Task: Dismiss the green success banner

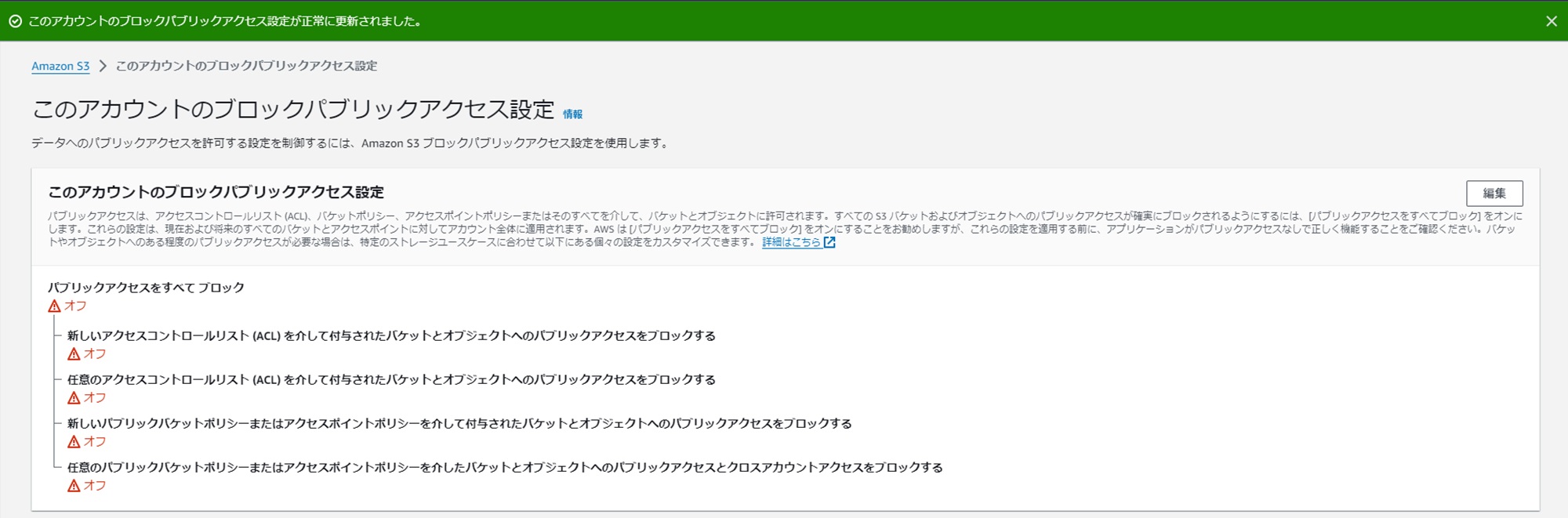Action: 1551,21
